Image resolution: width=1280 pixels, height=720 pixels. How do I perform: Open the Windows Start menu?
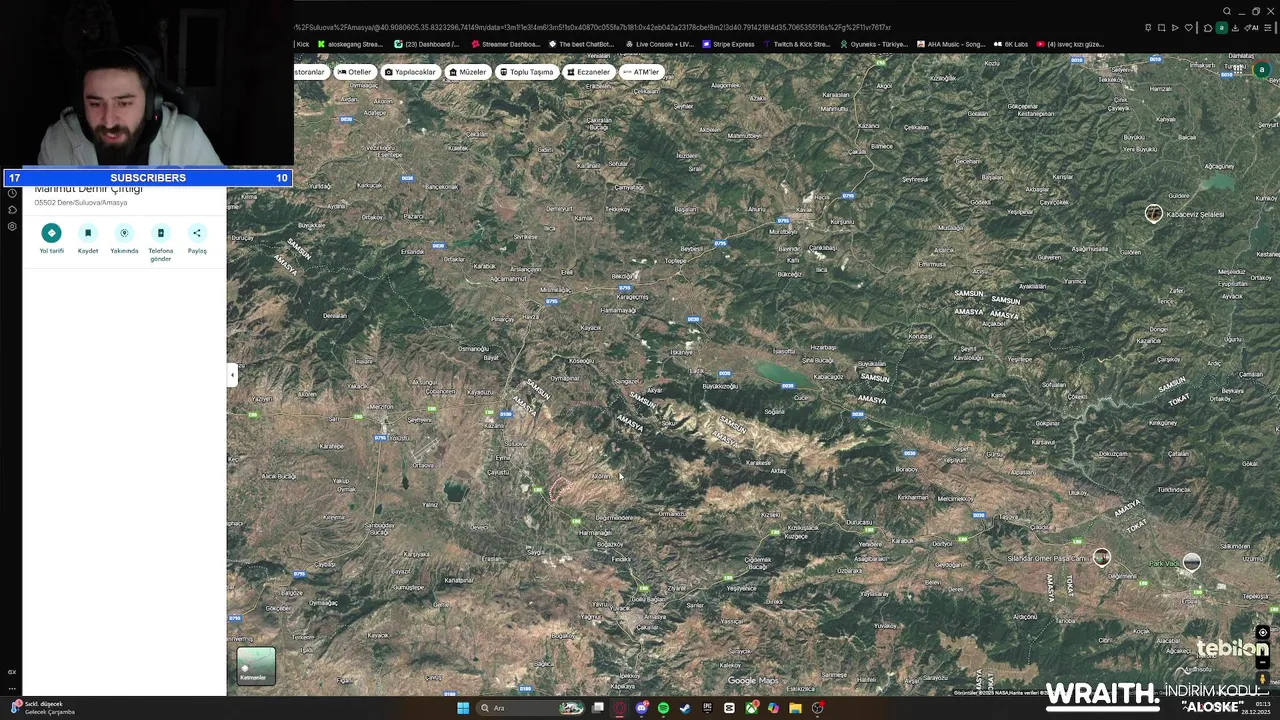[x=463, y=708]
